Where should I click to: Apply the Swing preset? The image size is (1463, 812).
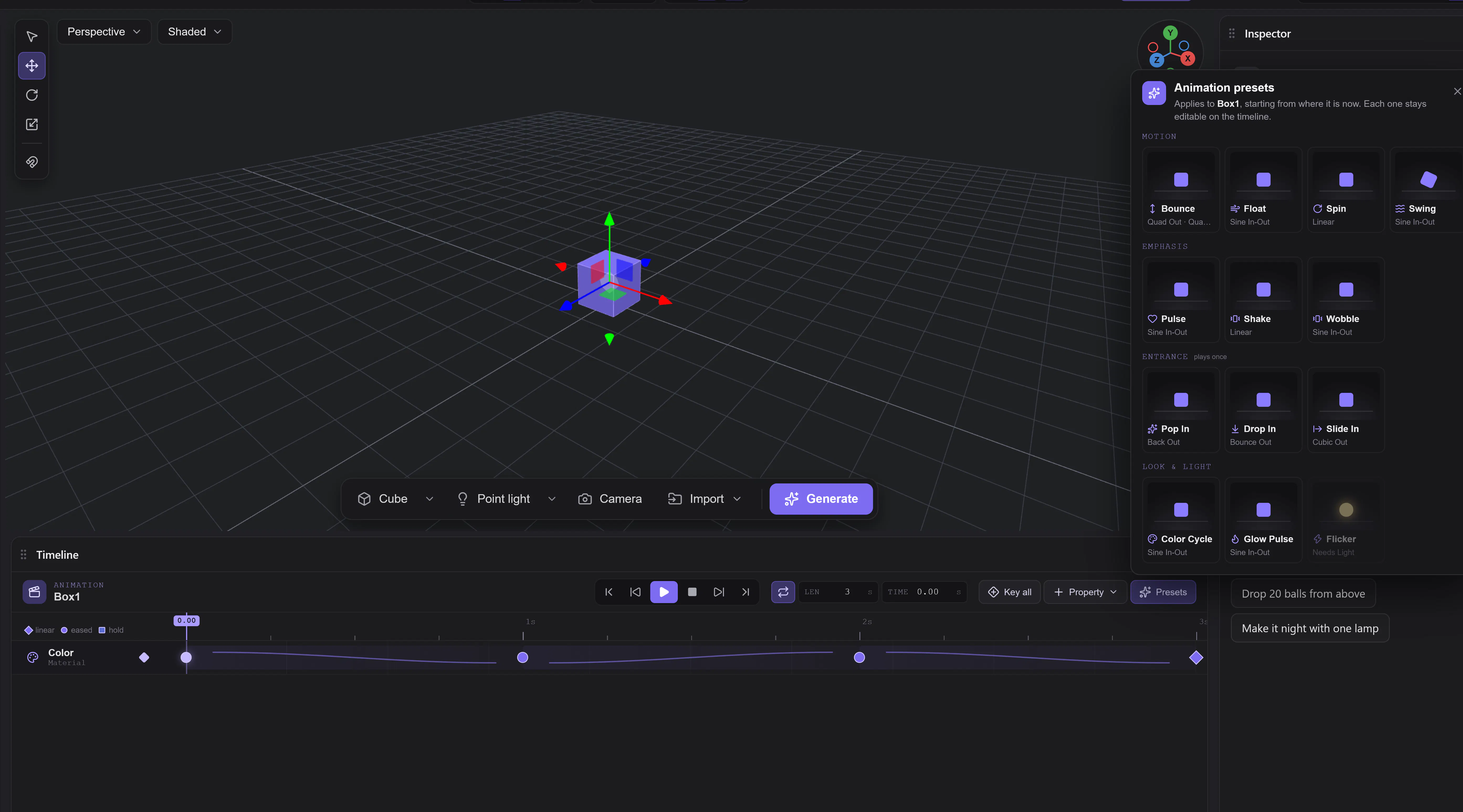(1427, 190)
